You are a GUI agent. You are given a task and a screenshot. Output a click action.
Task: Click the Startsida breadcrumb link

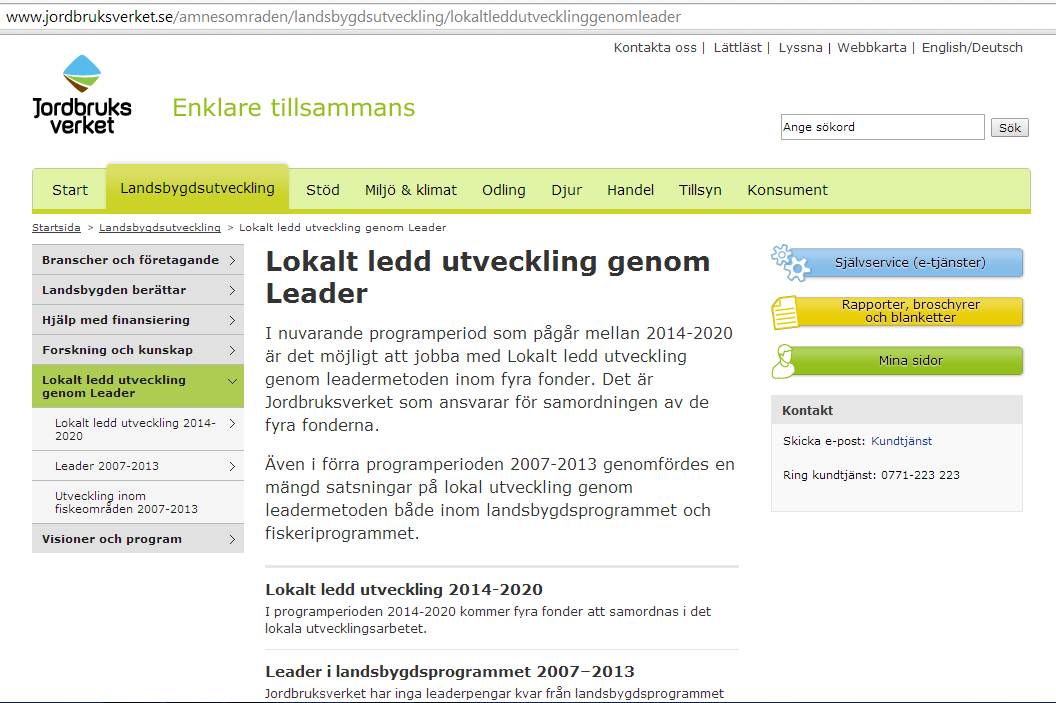tap(56, 228)
